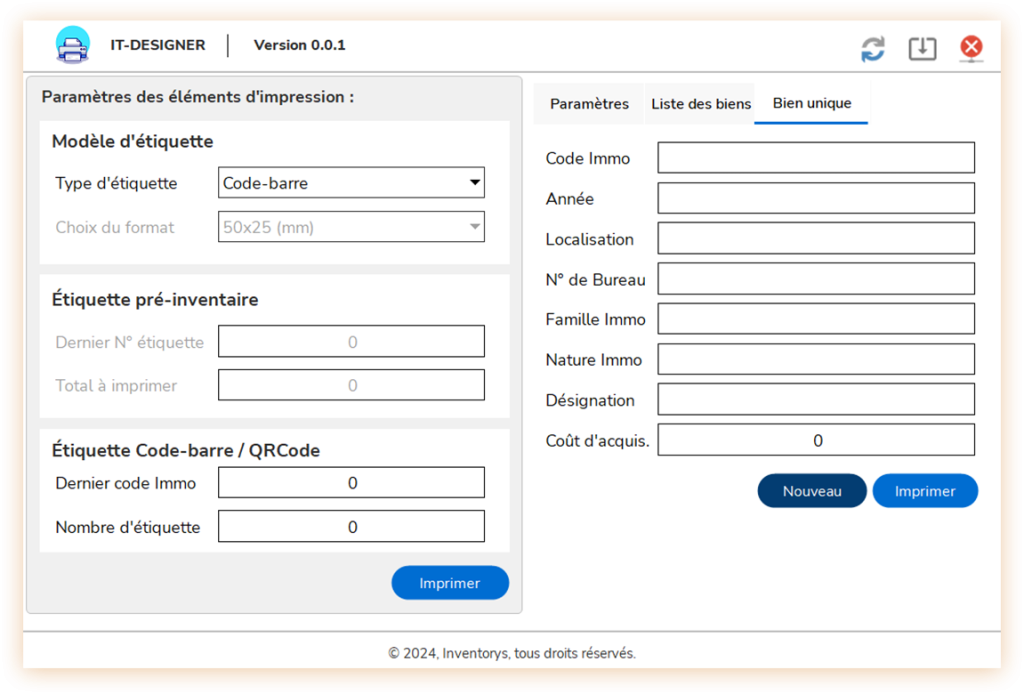Click into the Année field
This screenshot has height=694, width=1024.
pos(816,198)
